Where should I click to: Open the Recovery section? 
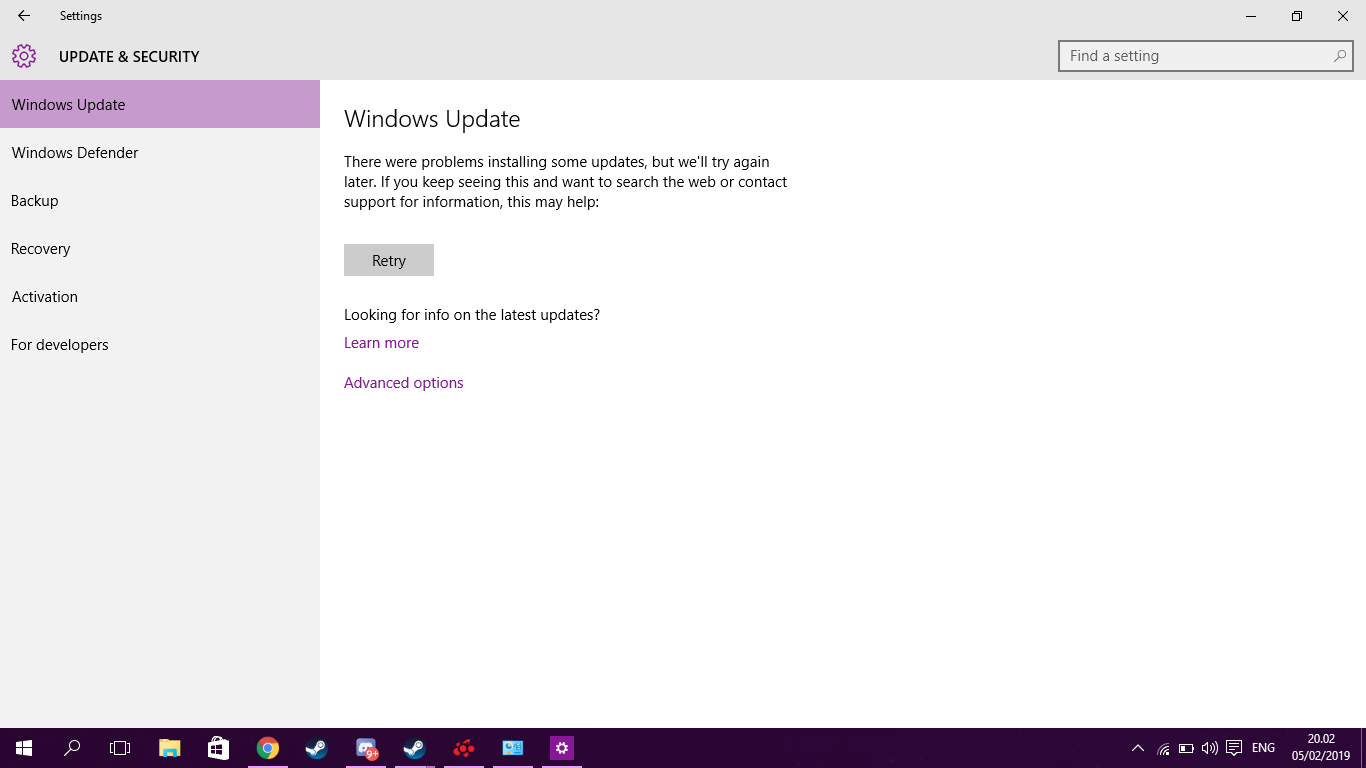160,248
